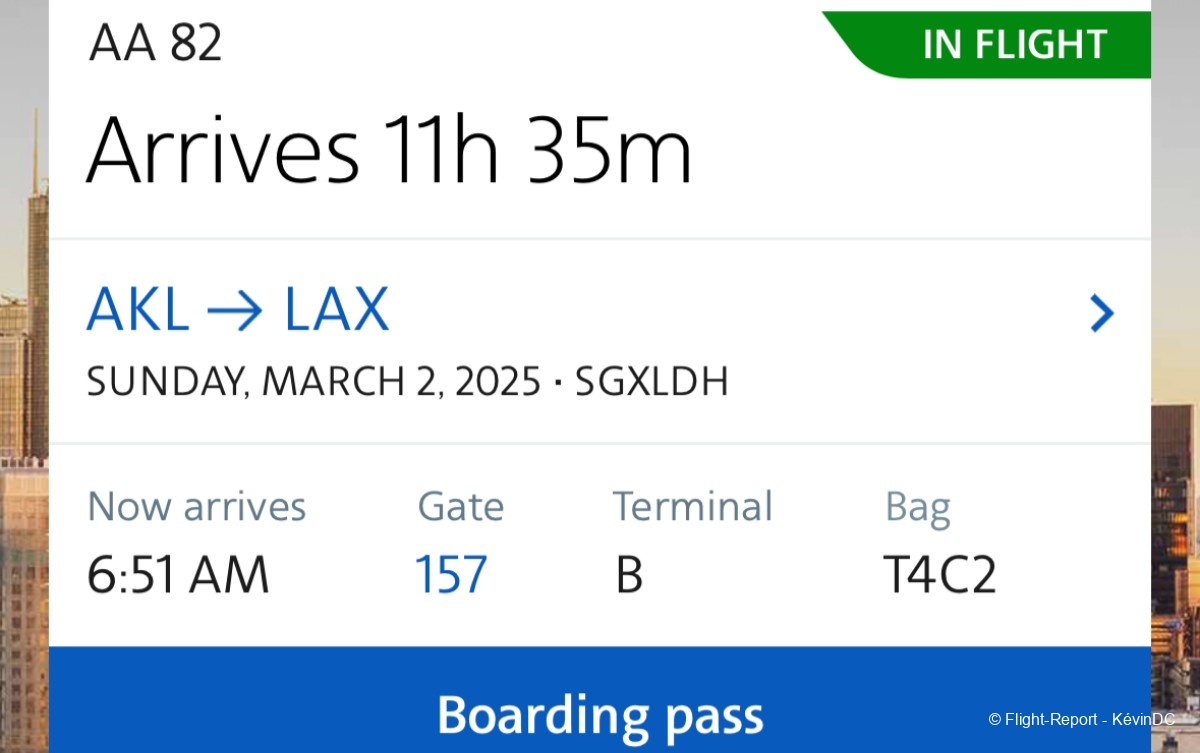Tap the 6:51 AM arrival time
Image resolution: width=1200 pixels, height=753 pixels.
pos(178,575)
